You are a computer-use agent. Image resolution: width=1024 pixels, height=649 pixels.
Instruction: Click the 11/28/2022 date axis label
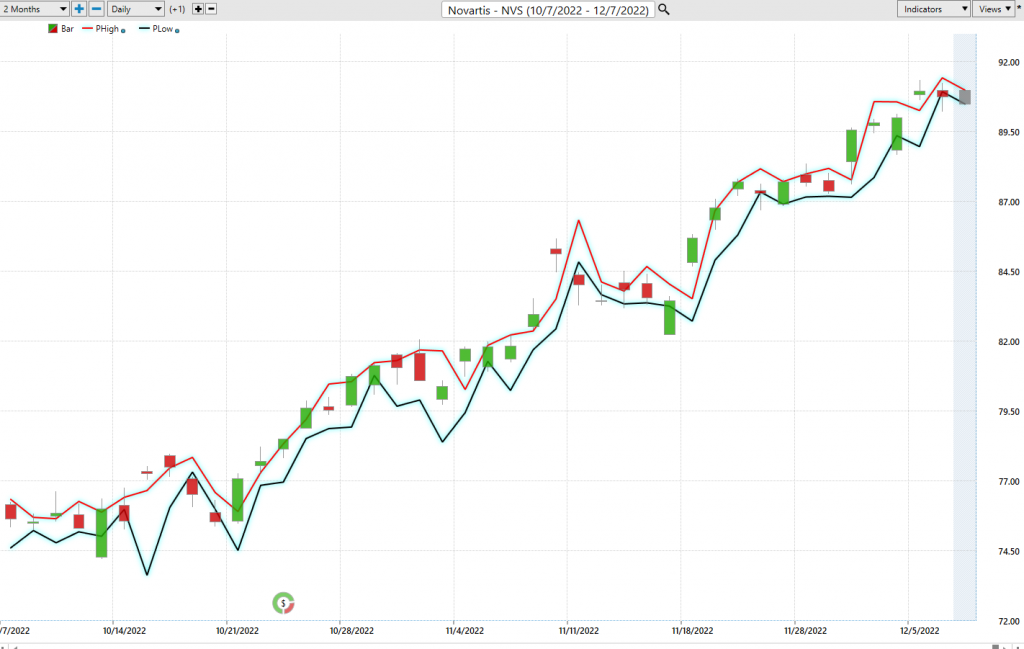[x=805, y=631]
